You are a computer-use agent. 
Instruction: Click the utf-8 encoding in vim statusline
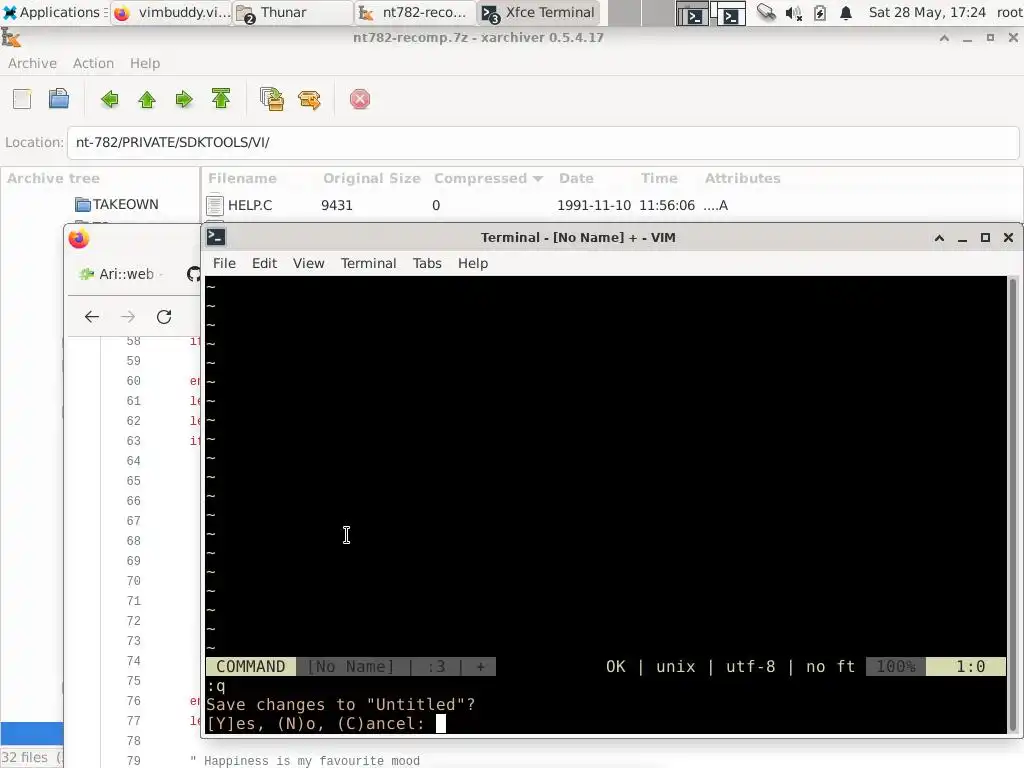pyautogui.click(x=750, y=667)
